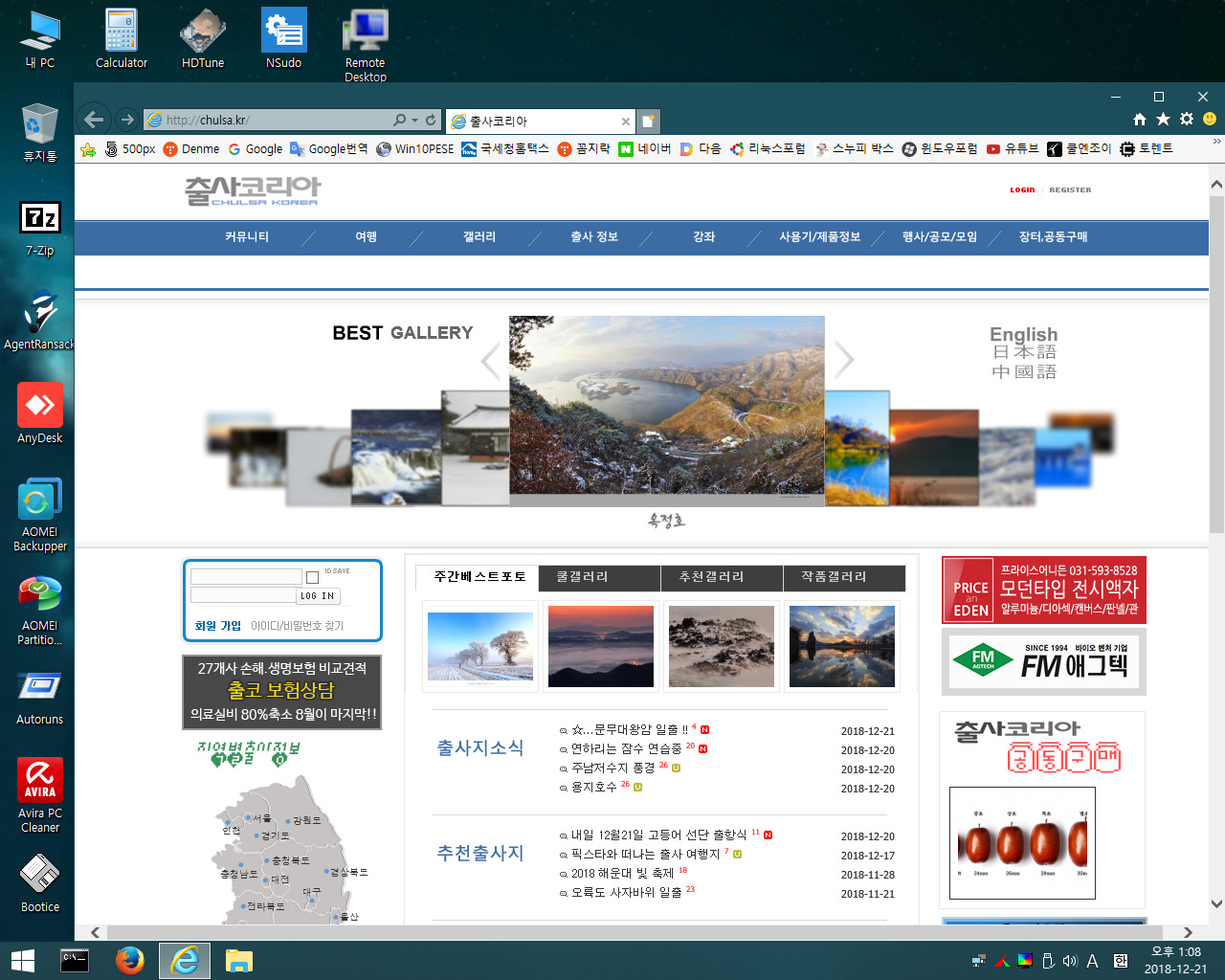Click the LOG IN button
The width and height of the screenshot is (1225, 980).
(x=318, y=596)
